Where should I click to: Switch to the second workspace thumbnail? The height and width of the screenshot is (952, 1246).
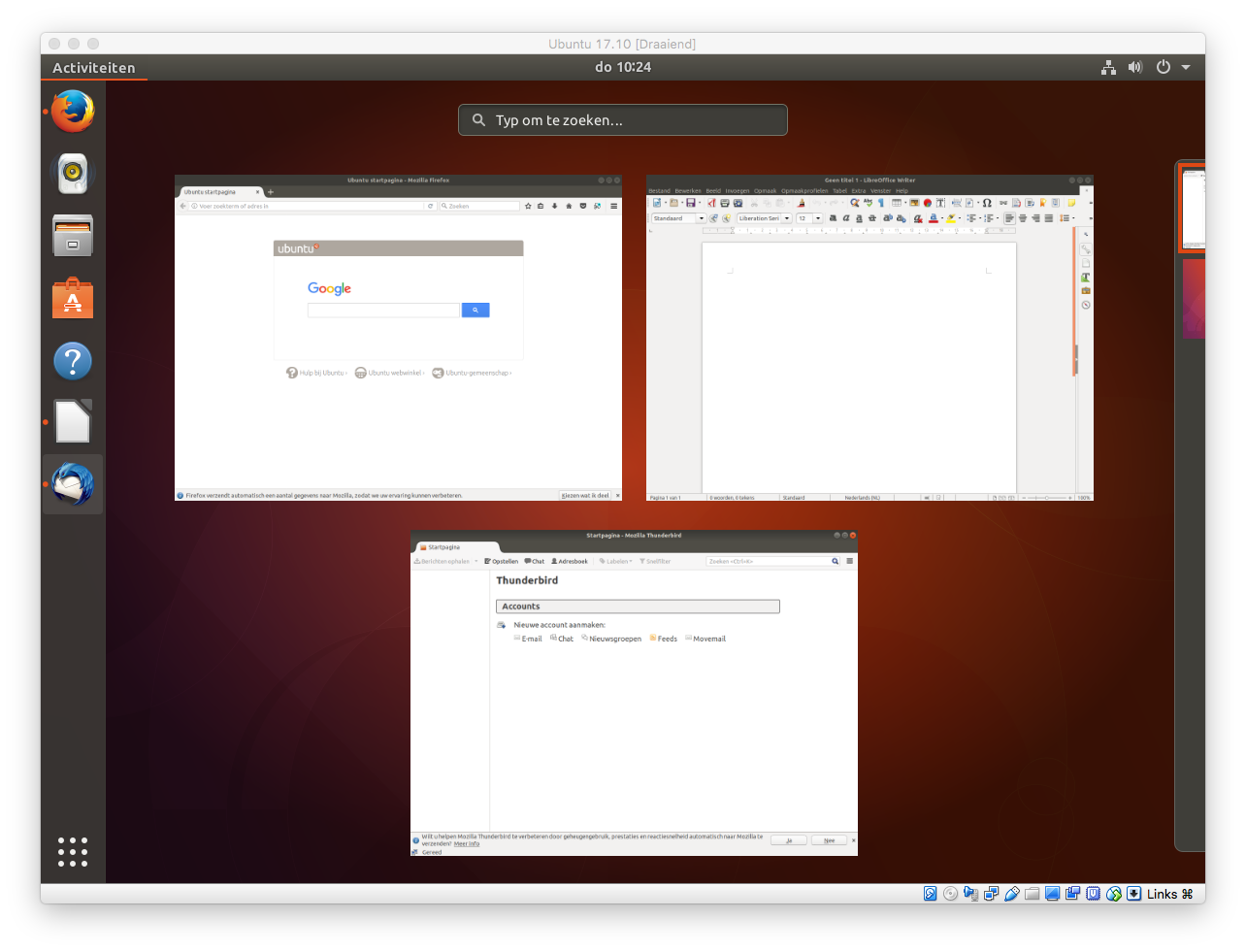pyautogui.click(x=1194, y=299)
